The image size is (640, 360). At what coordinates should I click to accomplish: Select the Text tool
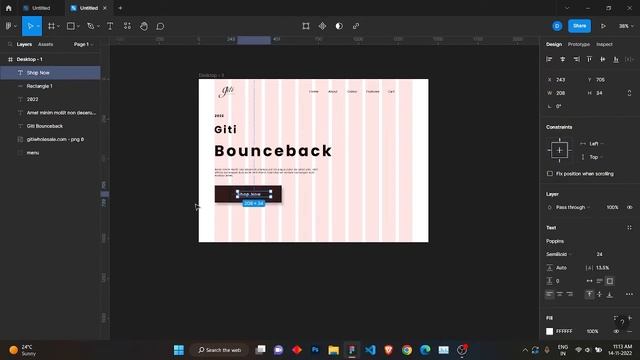(110, 26)
